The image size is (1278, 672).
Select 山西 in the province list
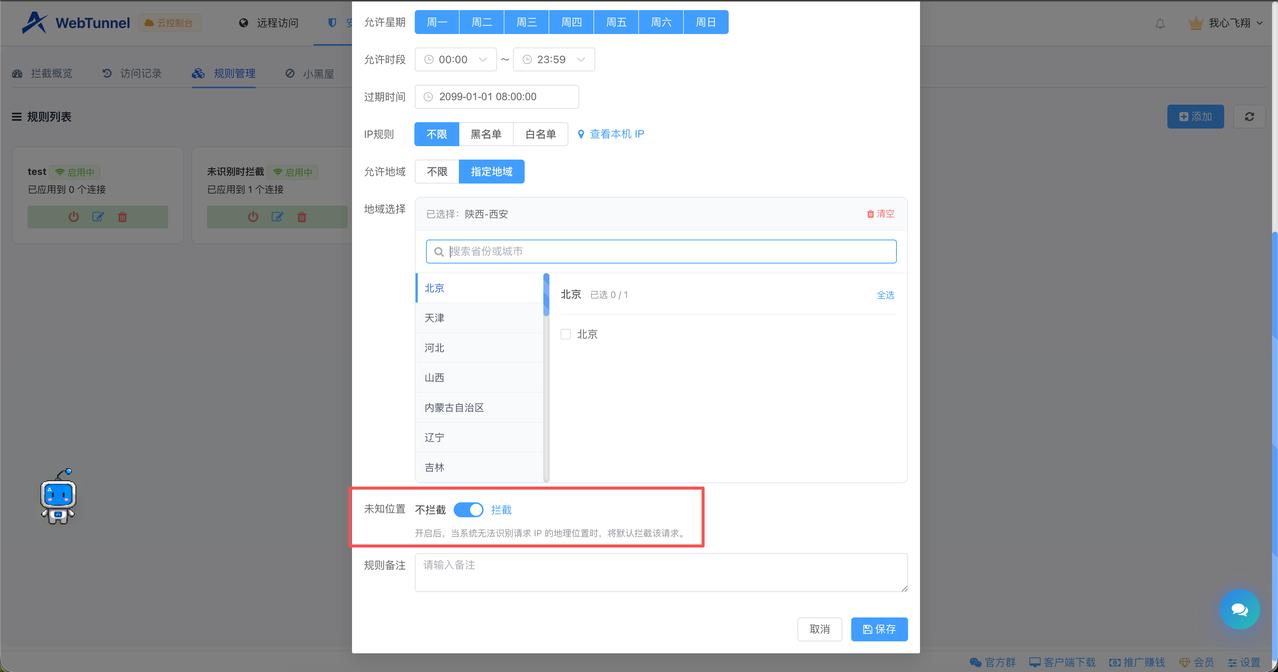(479, 378)
